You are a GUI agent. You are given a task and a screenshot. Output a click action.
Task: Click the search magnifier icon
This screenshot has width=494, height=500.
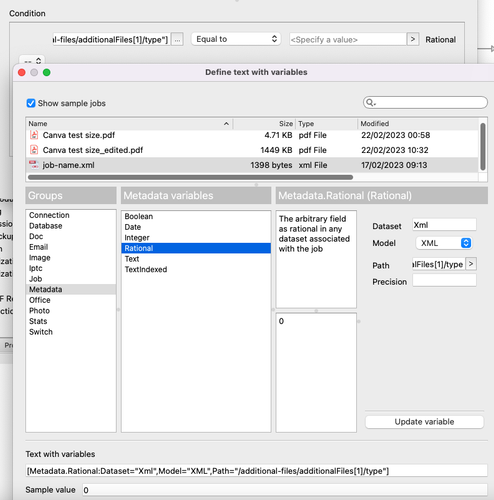coord(370,103)
